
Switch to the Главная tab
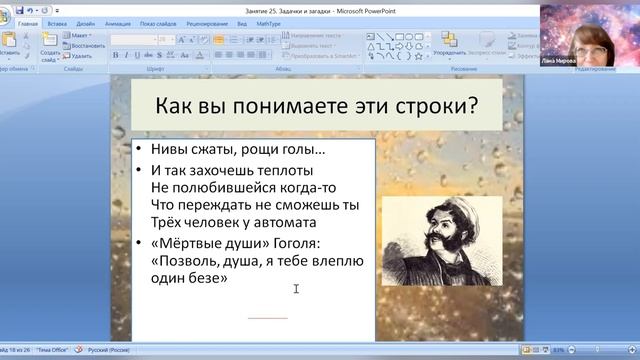point(28,24)
